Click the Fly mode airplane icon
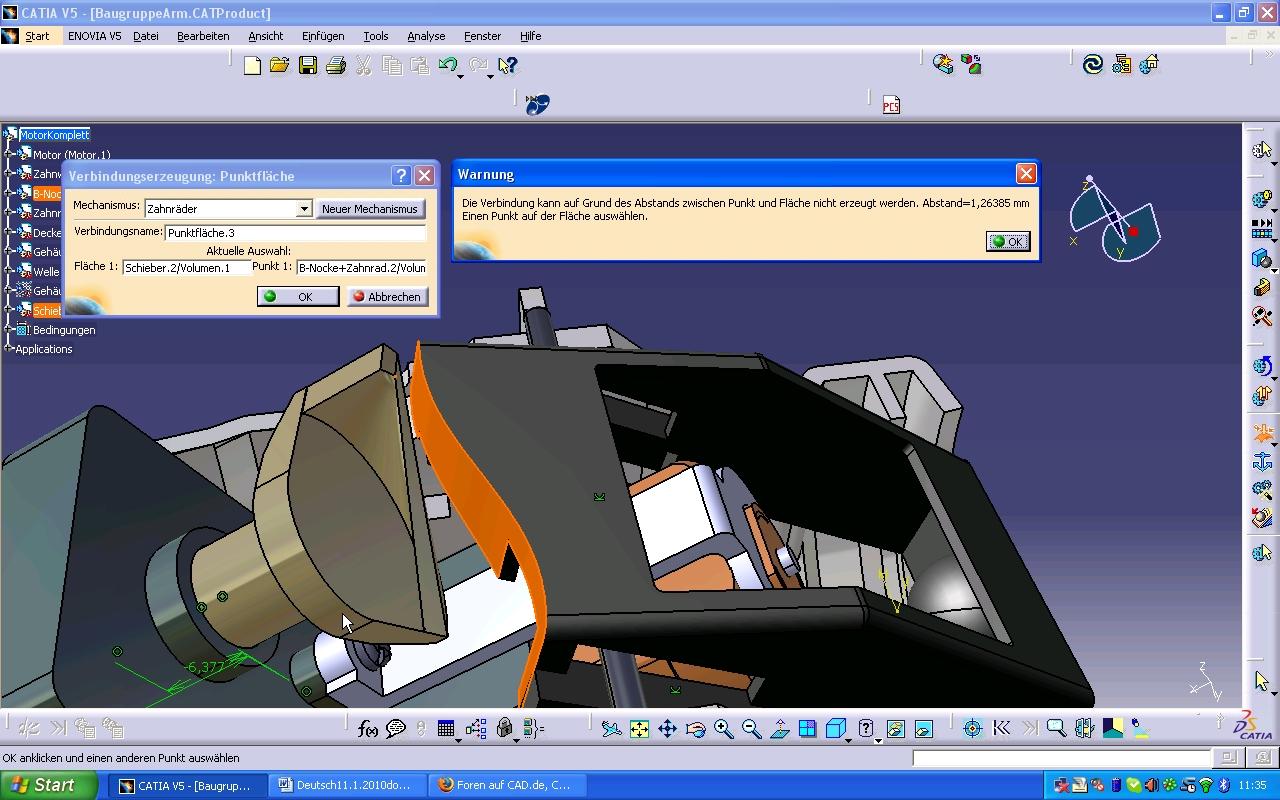This screenshot has width=1280, height=800. point(611,729)
